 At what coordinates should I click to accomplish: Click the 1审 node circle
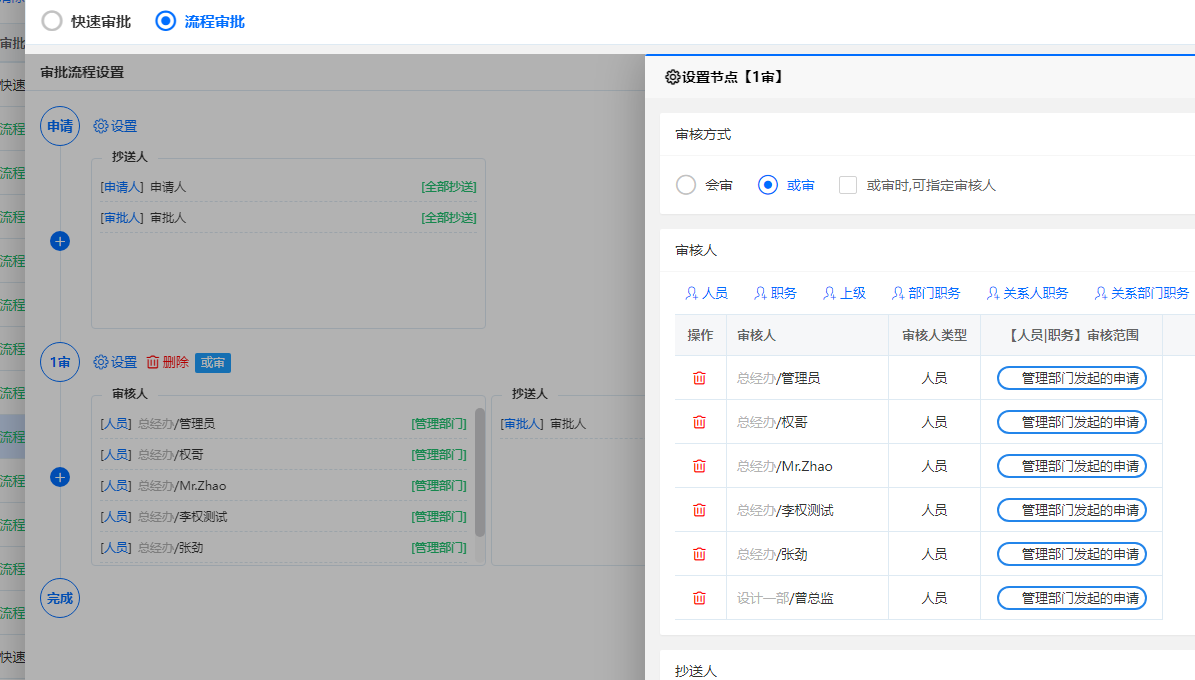click(x=60, y=362)
